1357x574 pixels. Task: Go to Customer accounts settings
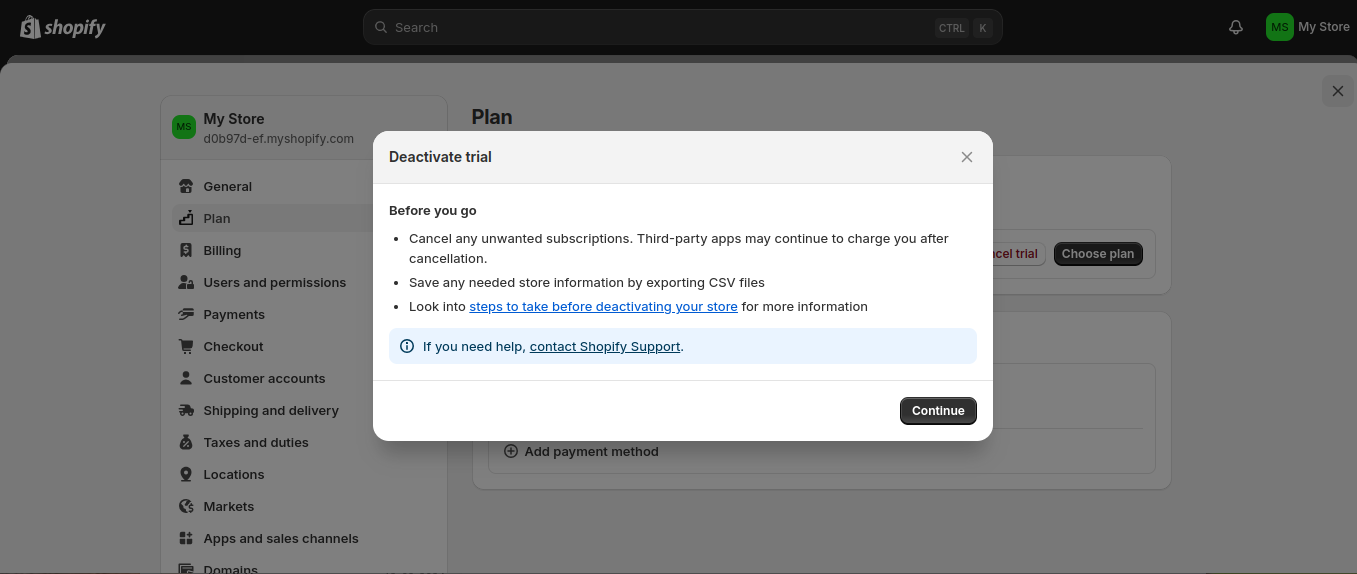coord(264,378)
